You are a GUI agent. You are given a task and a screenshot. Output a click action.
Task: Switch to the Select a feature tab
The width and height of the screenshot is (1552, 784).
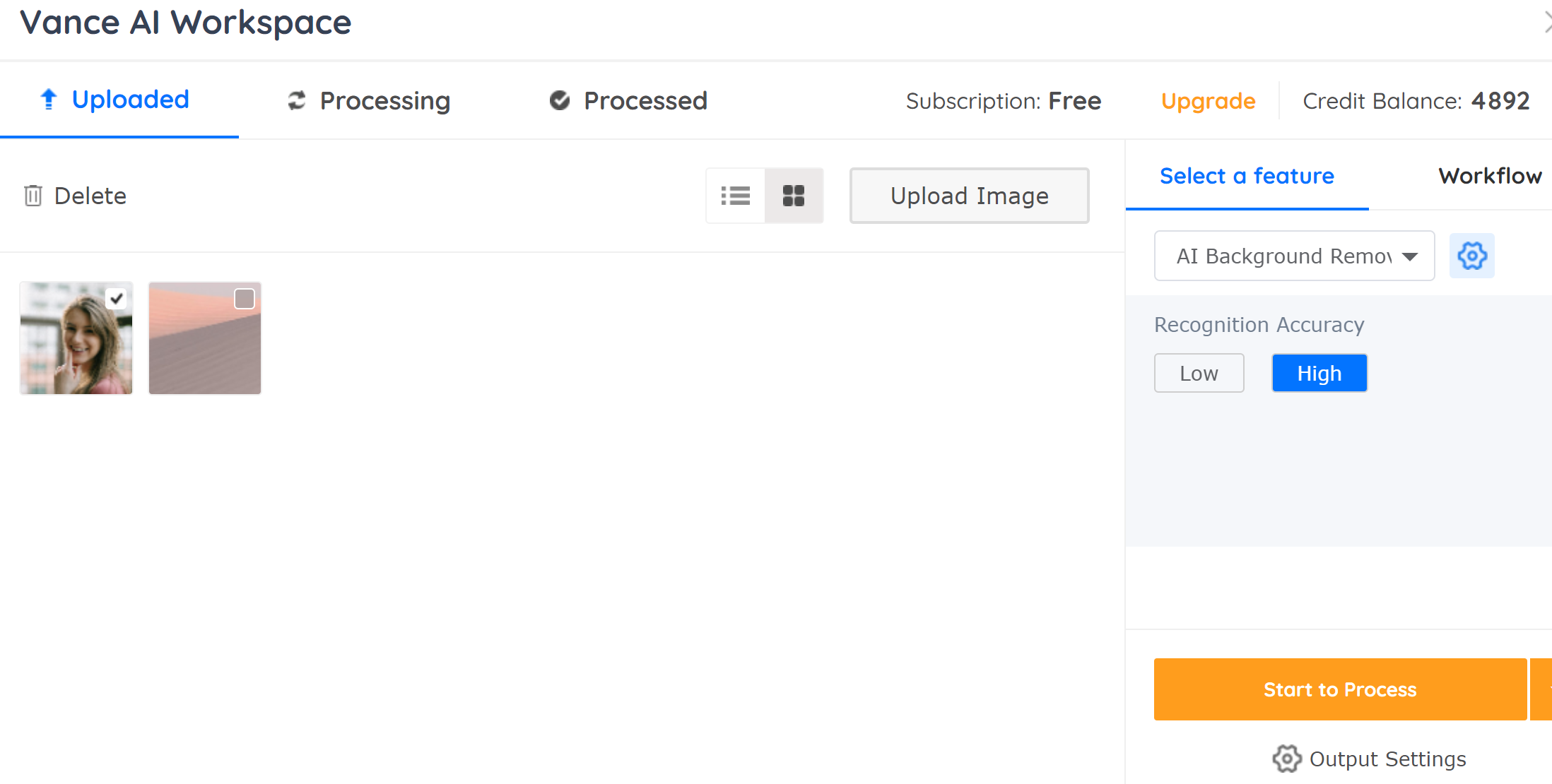pyautogui.click(x=1247, y=176)
